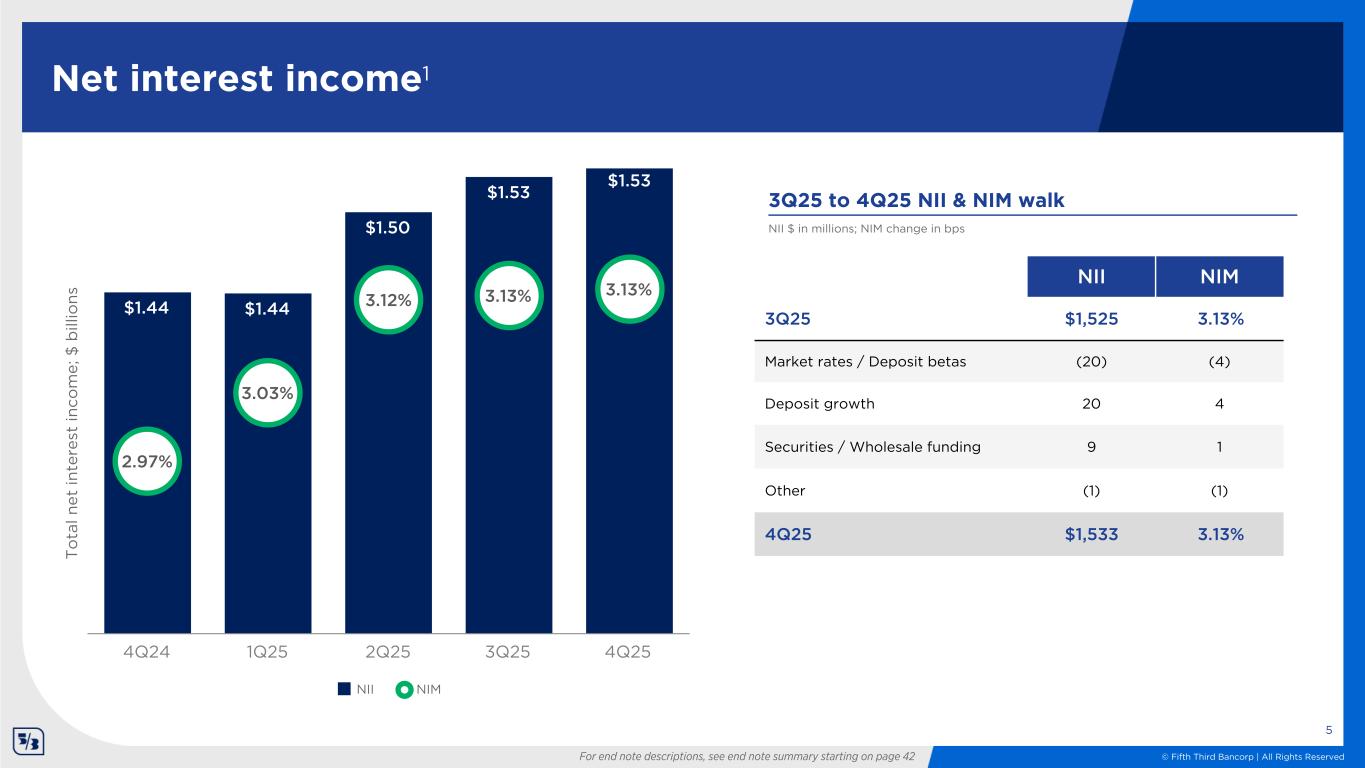Click the 3Q25 to 4Q25 walk heading
This screenshot has height=768, width=1365.
(916, 200)
